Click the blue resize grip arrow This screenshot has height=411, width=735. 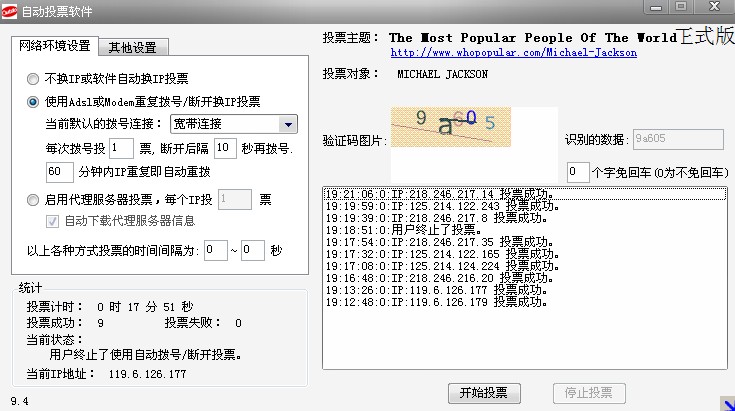726,403
